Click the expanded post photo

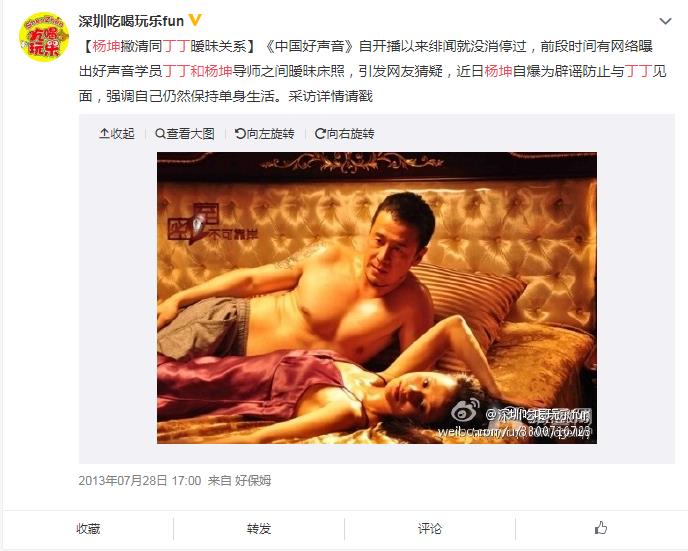(x=377, y=298)
